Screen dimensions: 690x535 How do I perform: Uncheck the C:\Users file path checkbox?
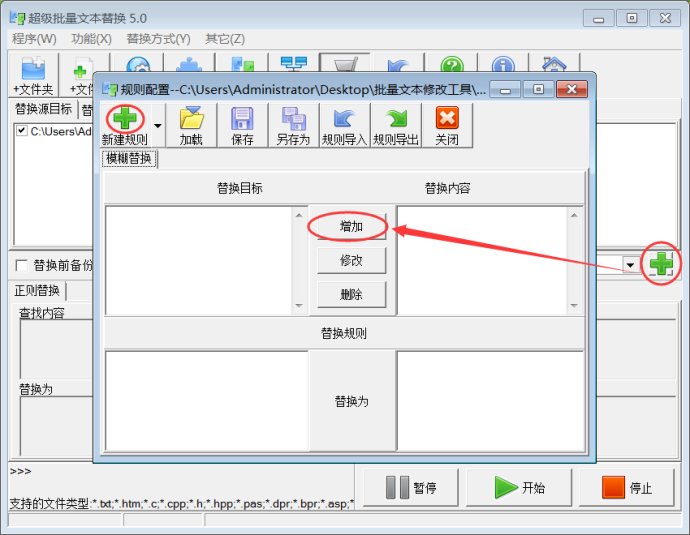coord(21,131)
